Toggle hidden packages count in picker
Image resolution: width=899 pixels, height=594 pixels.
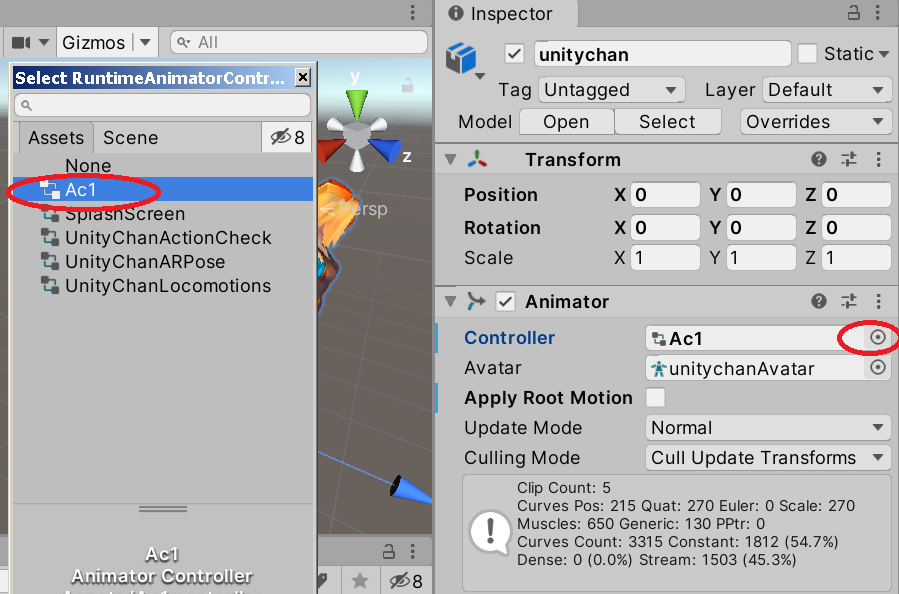[x=287, y=138]
